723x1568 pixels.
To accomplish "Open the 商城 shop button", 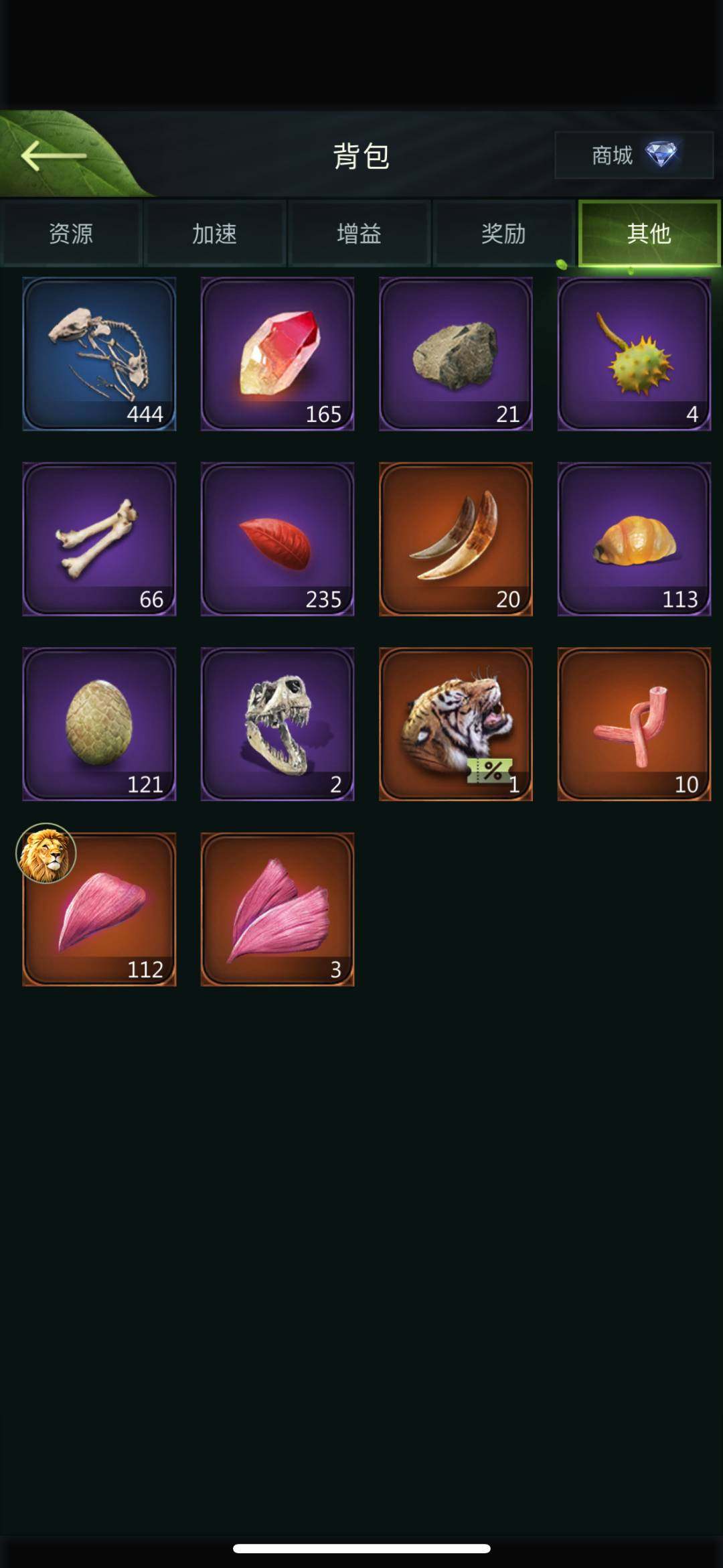I will click(633, 155).
